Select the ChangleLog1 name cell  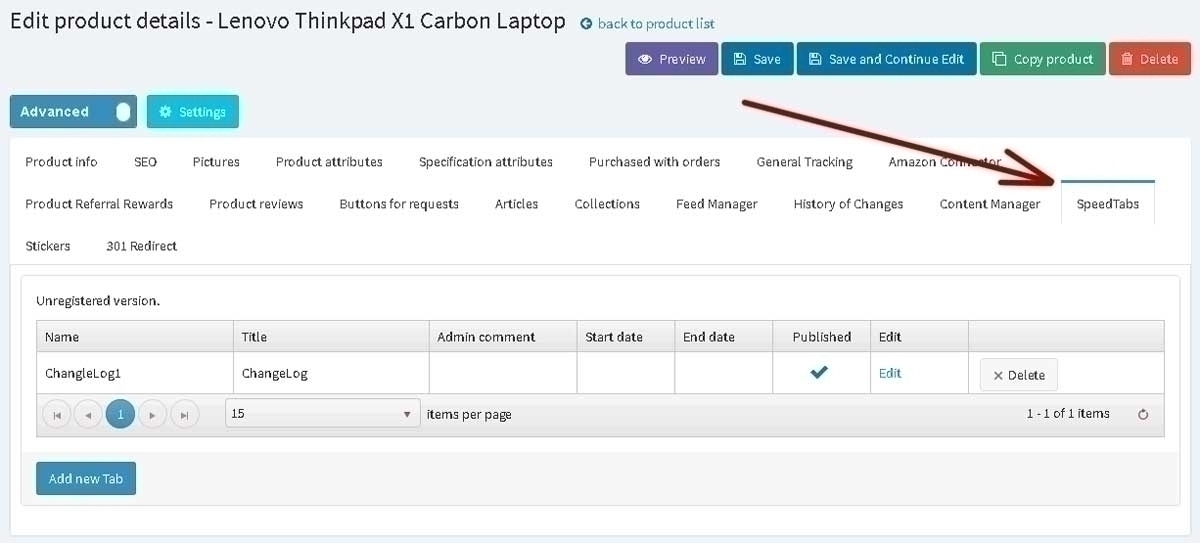pyautogui.click(x=135, y=373)
